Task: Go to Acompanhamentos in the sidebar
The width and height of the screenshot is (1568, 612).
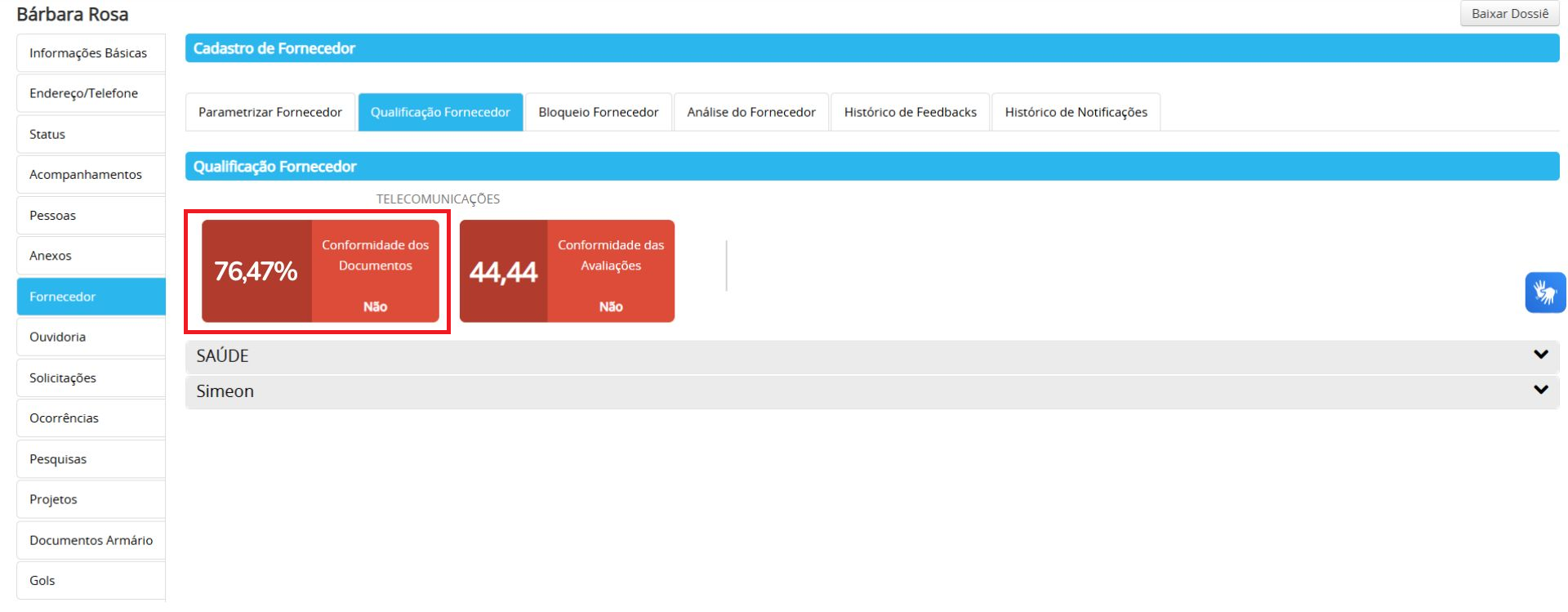Action: point(91,174)
